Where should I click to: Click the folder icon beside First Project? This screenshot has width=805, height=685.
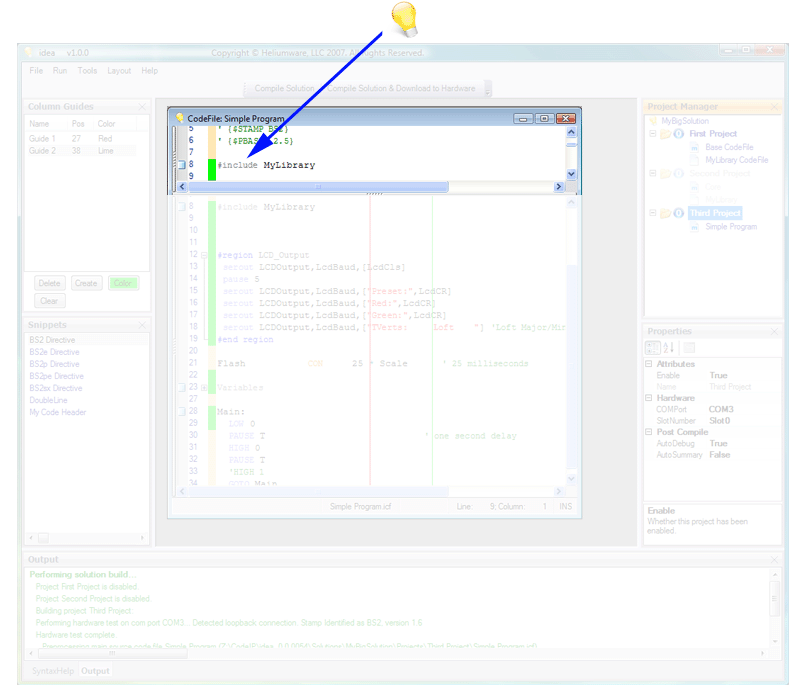coord(666,134)
